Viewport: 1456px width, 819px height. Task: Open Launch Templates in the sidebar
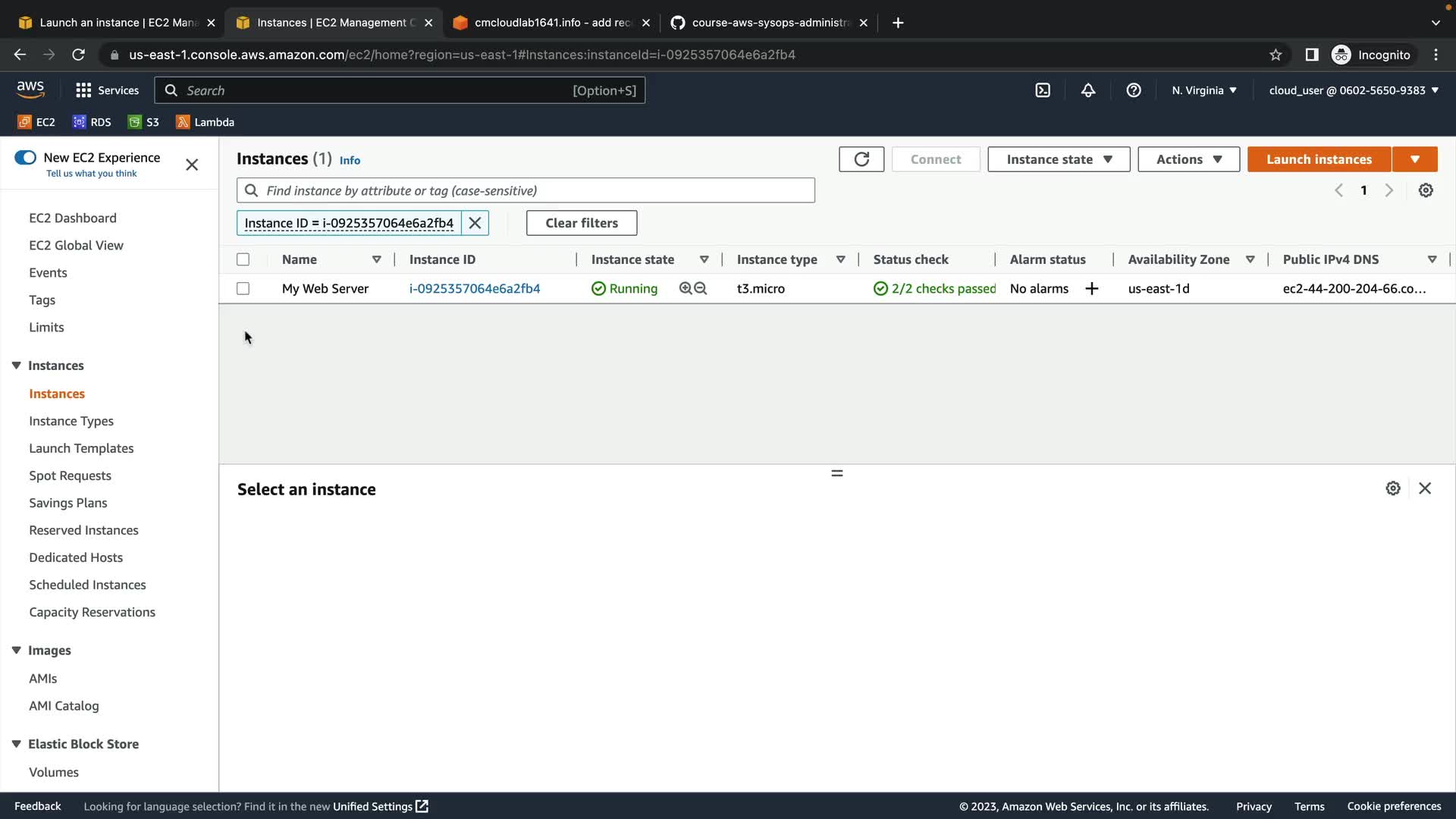tap(81, 448)
